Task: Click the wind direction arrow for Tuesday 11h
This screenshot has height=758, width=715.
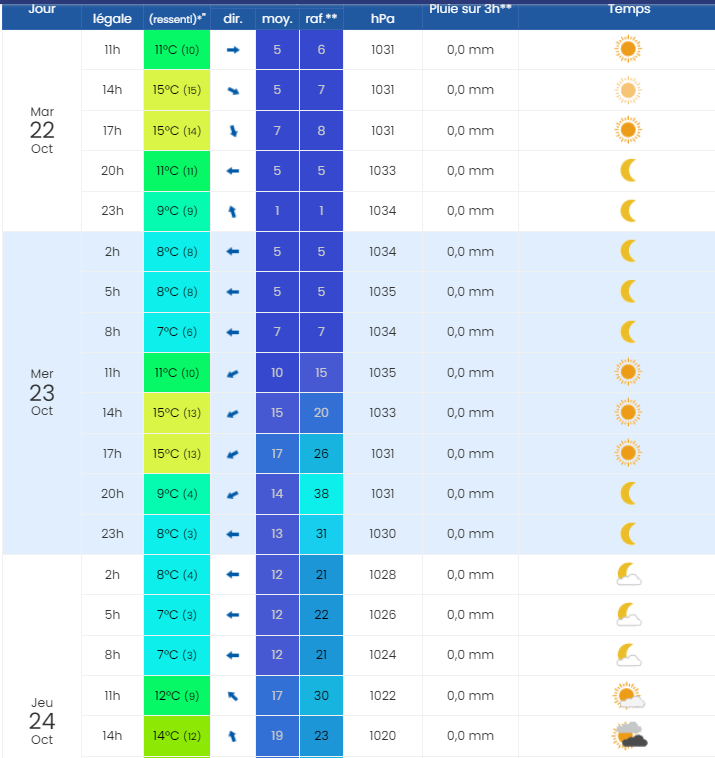Action: tap(233, 49)
